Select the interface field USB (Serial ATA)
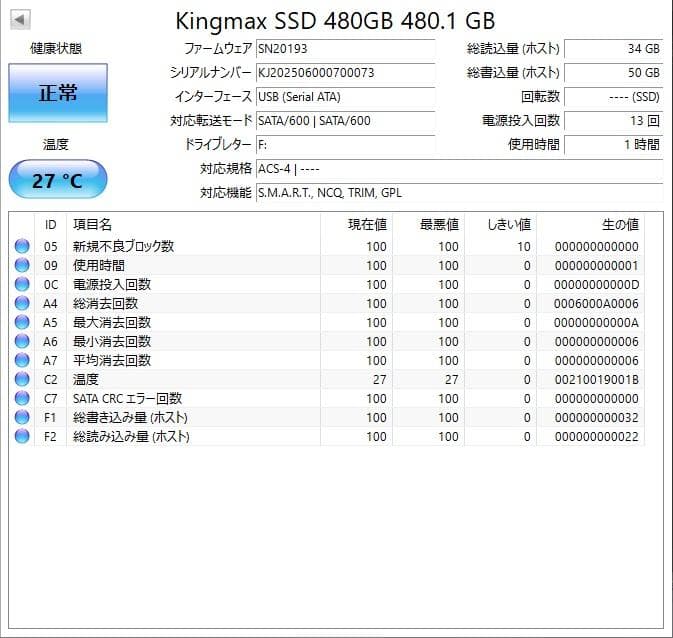 346,97
